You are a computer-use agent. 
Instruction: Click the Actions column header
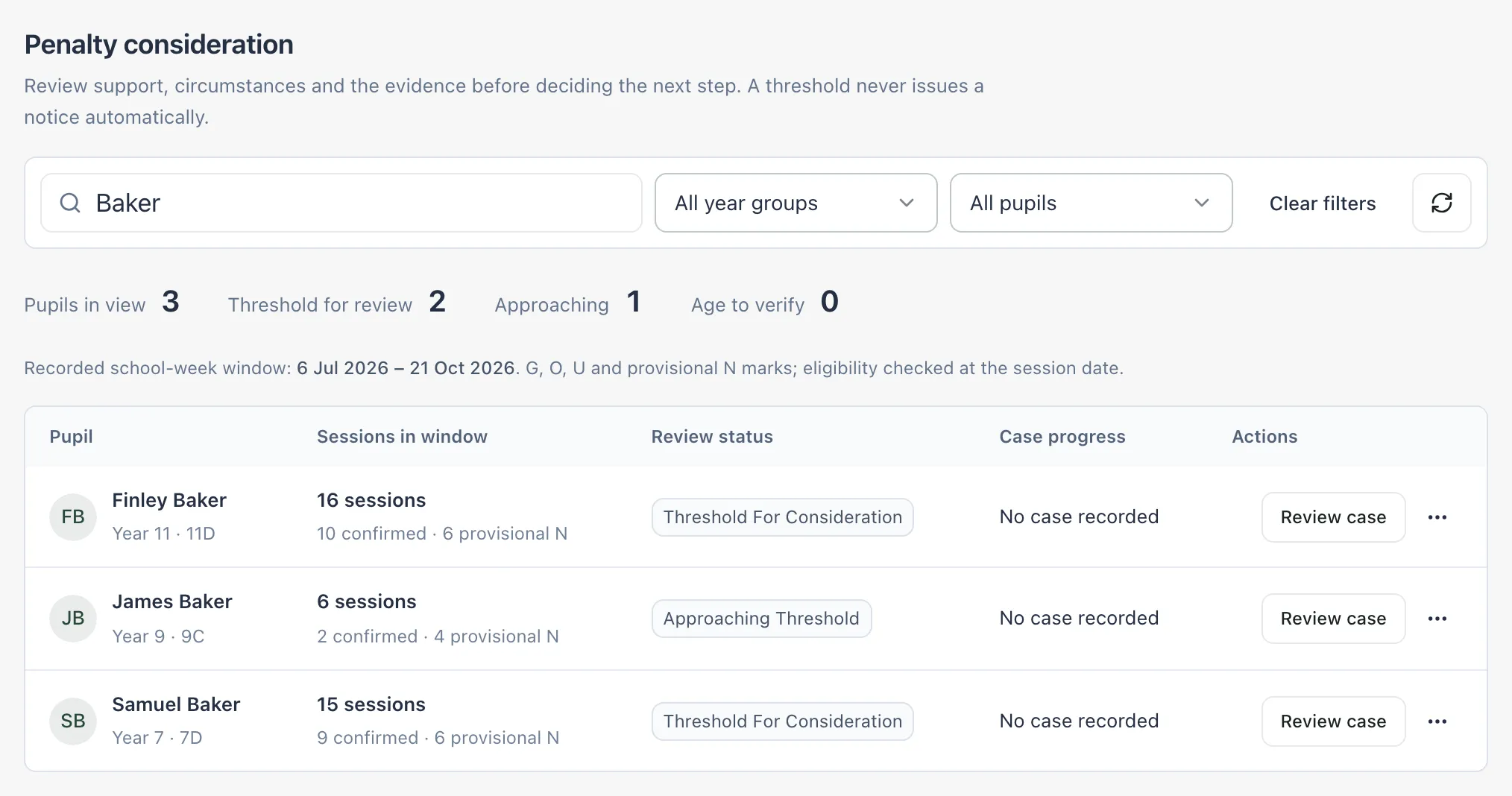point(1264,437)
